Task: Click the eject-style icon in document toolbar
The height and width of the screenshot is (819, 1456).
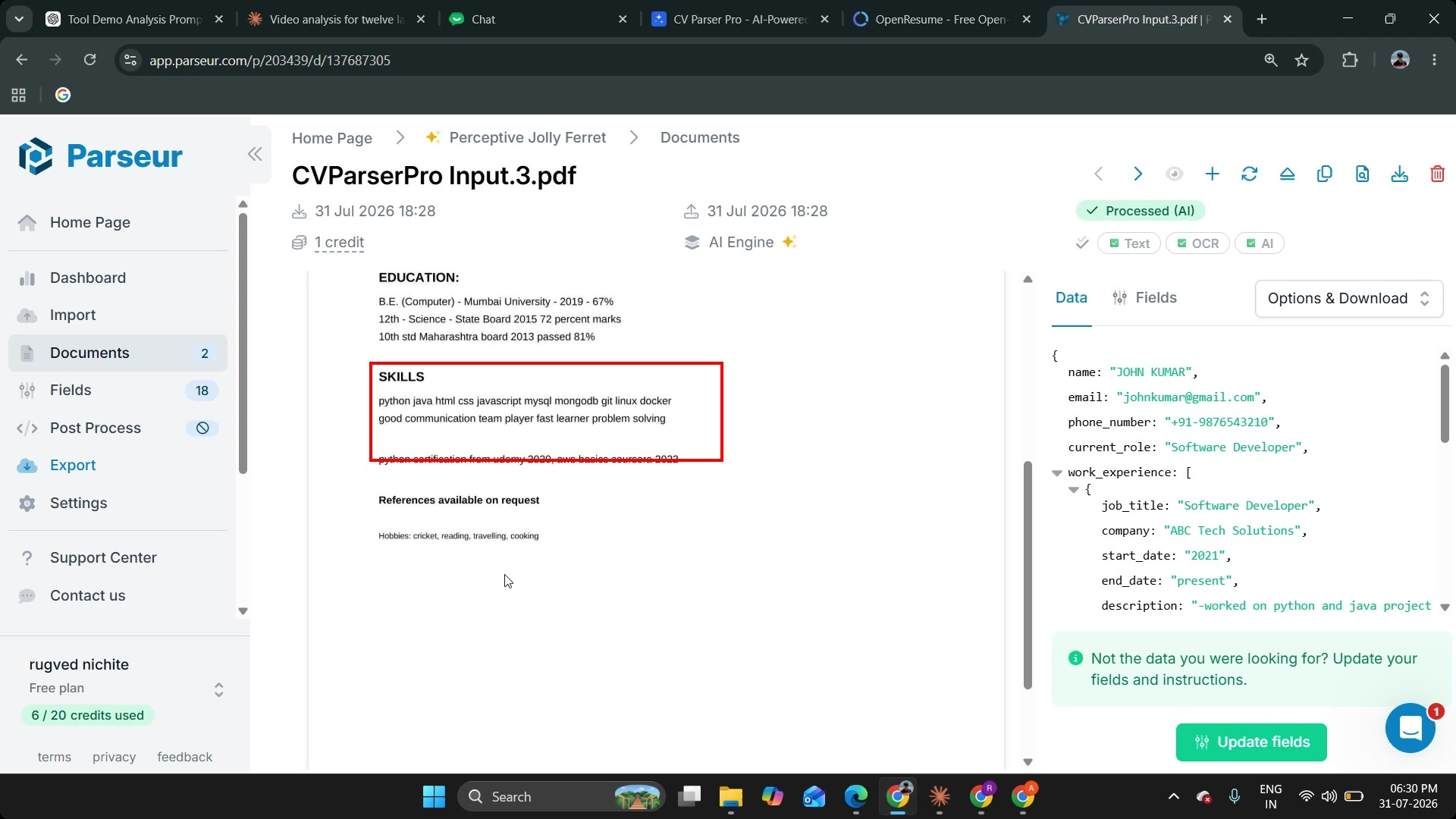Action: [x=1287, y=174]
